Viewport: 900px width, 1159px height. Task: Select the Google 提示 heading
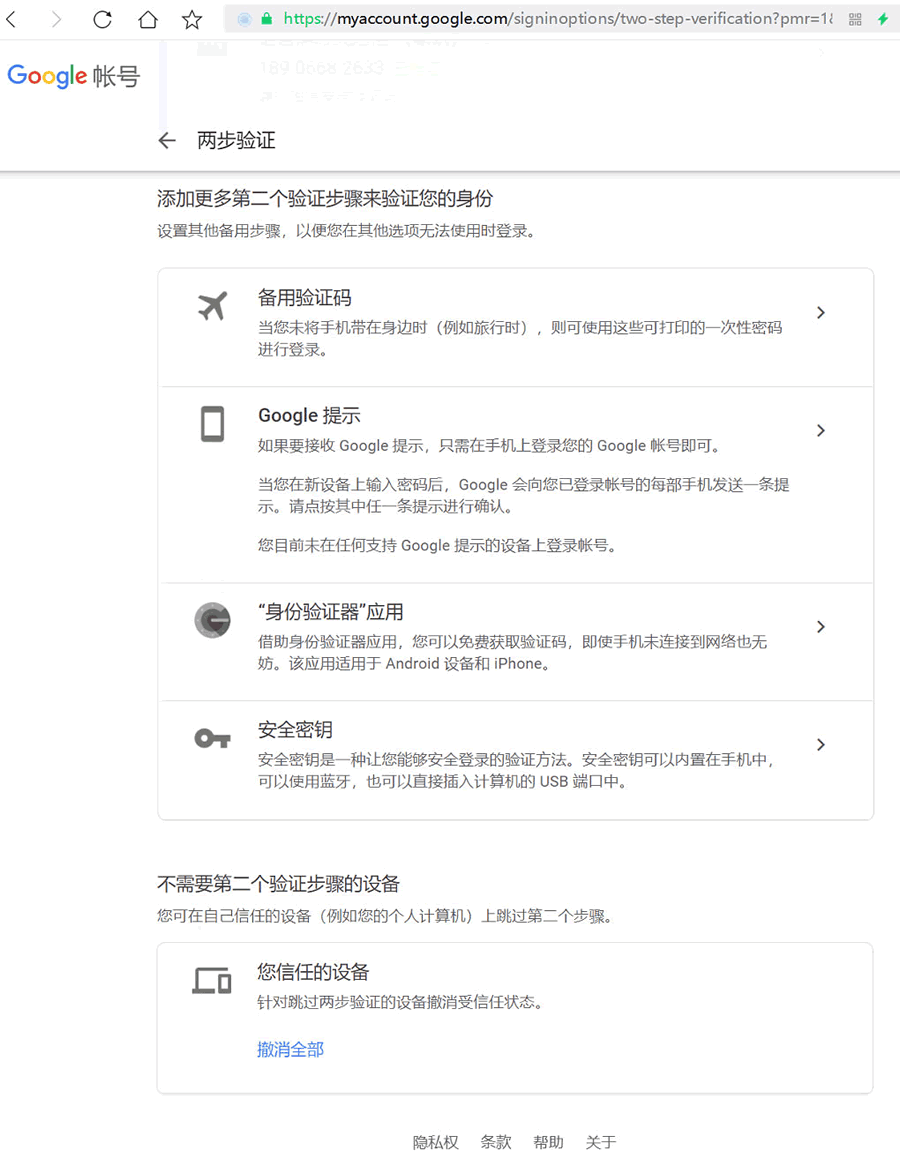pos(309,415)
